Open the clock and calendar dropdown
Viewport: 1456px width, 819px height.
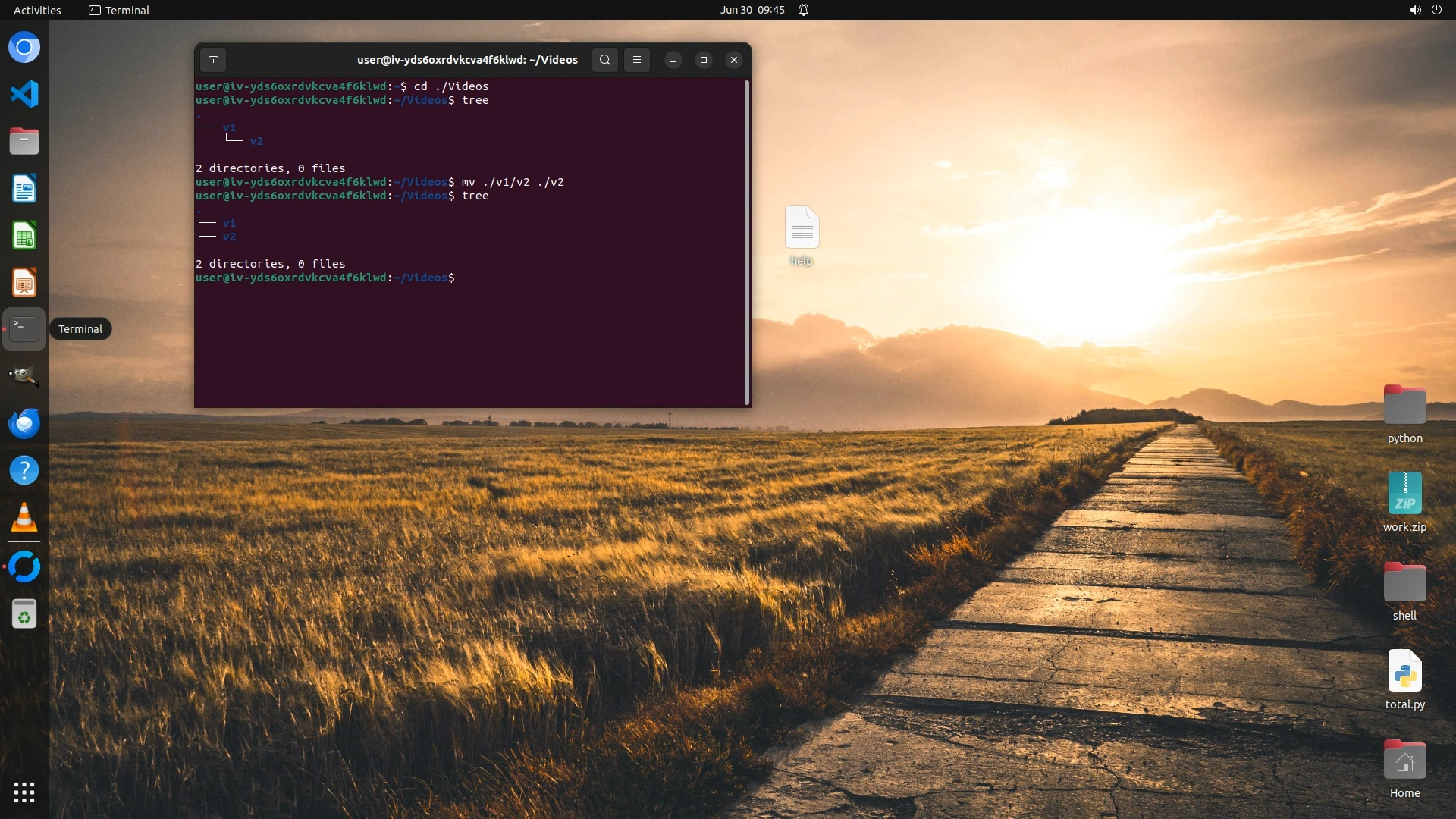pos(752,10)
